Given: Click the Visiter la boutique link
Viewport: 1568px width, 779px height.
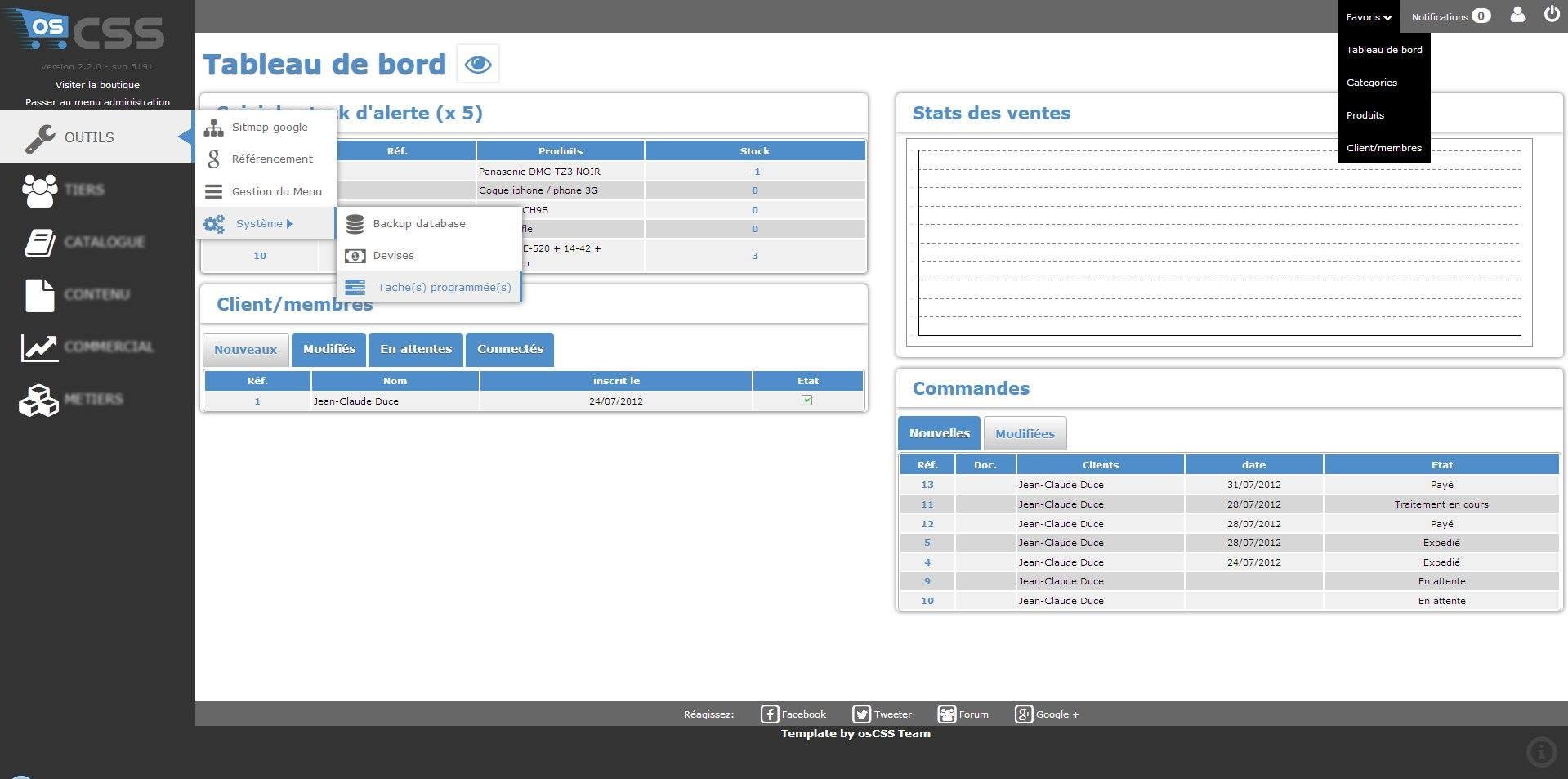Looking at the screenshot, I should point(97,84).
